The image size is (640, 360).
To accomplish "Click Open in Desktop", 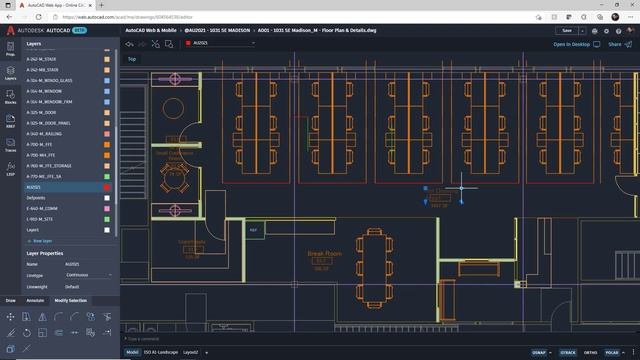I will (576, 44).
